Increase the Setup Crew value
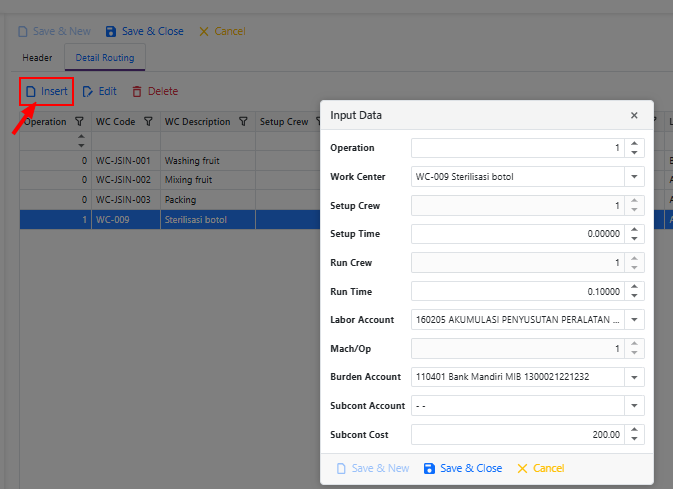Viewport: 673px width, 489px height. pyautogui.click(x=634, y=201)
